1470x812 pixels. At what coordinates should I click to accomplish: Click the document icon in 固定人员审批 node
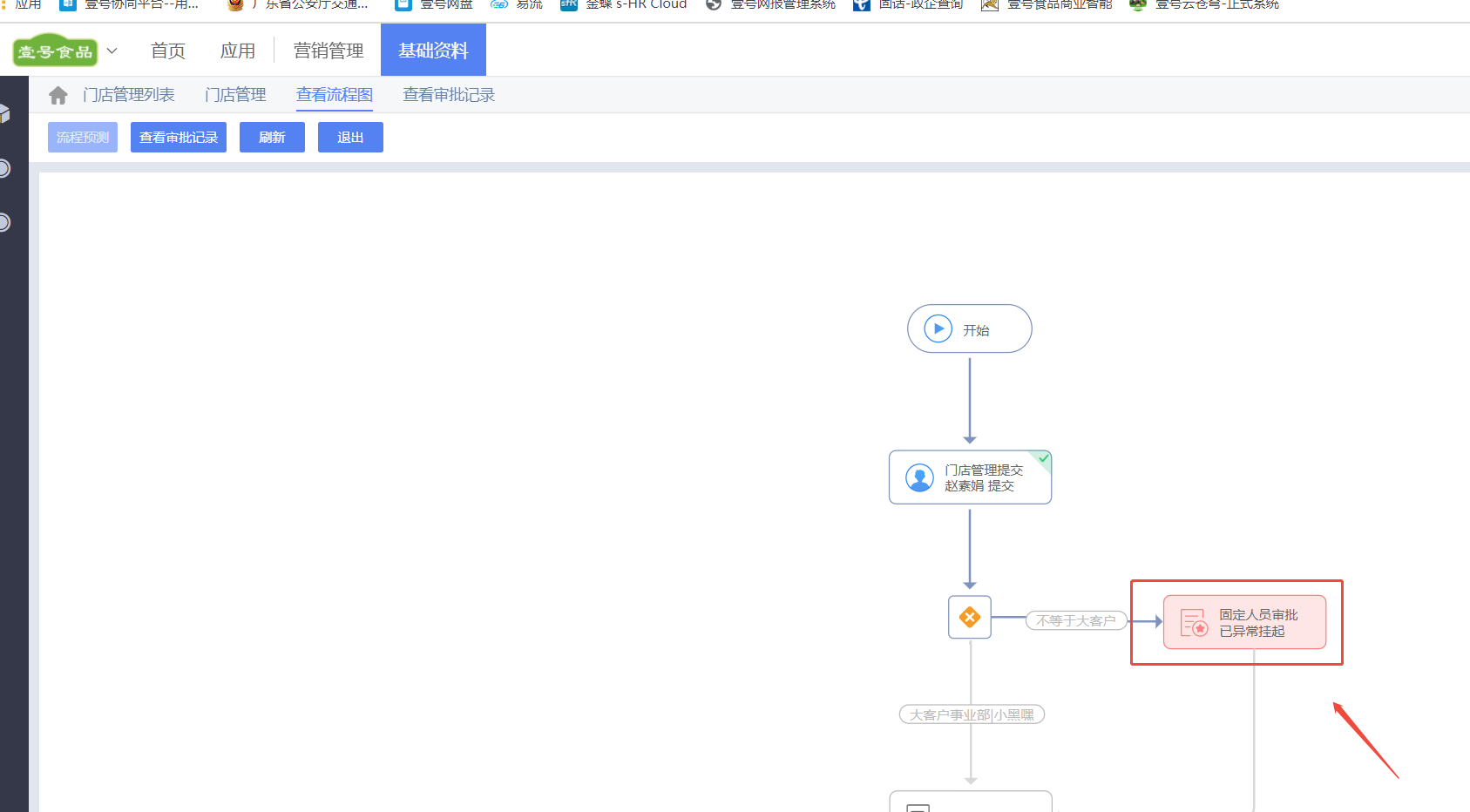[1193, 623]
